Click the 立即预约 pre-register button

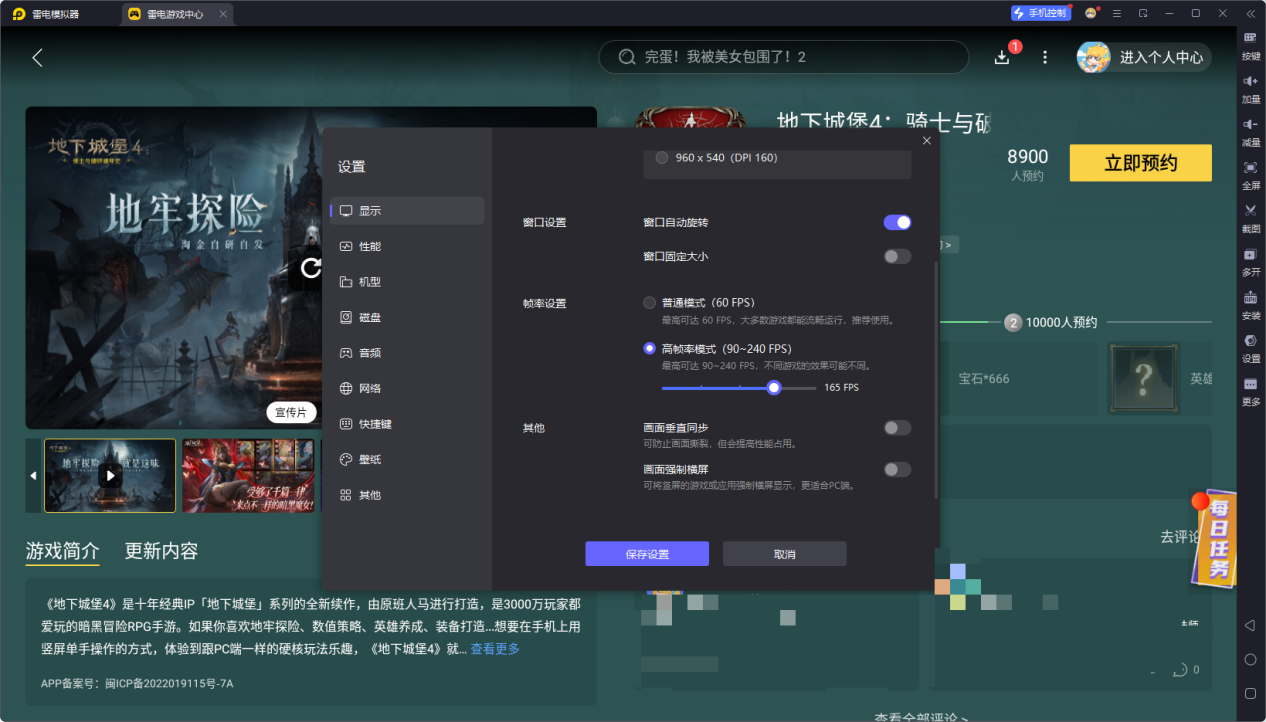1140,162
